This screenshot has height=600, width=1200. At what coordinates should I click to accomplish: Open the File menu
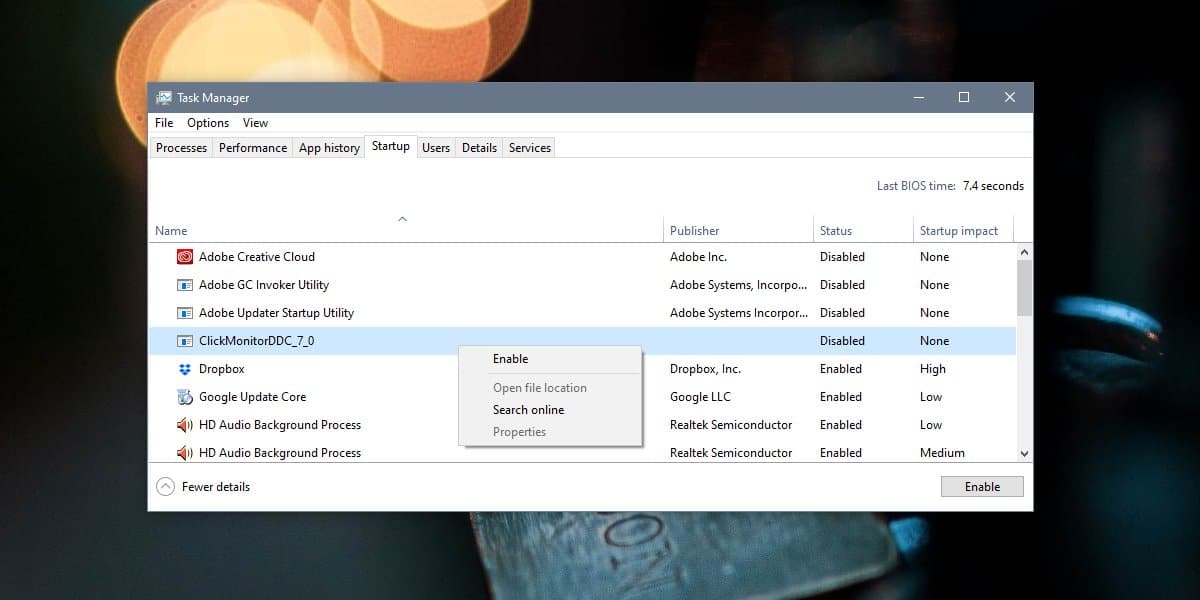tap(164, 123)
